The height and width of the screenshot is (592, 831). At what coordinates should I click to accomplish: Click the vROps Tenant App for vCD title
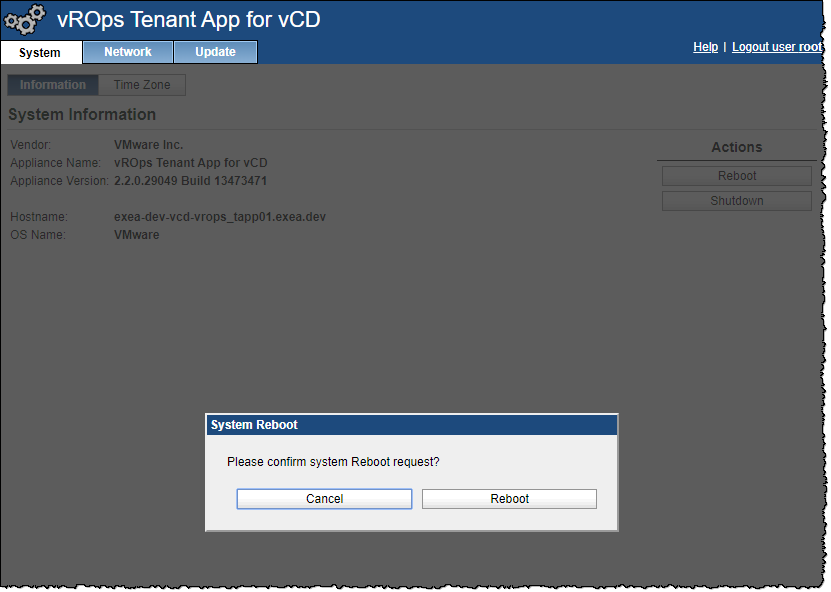click(x=189, y=19)
